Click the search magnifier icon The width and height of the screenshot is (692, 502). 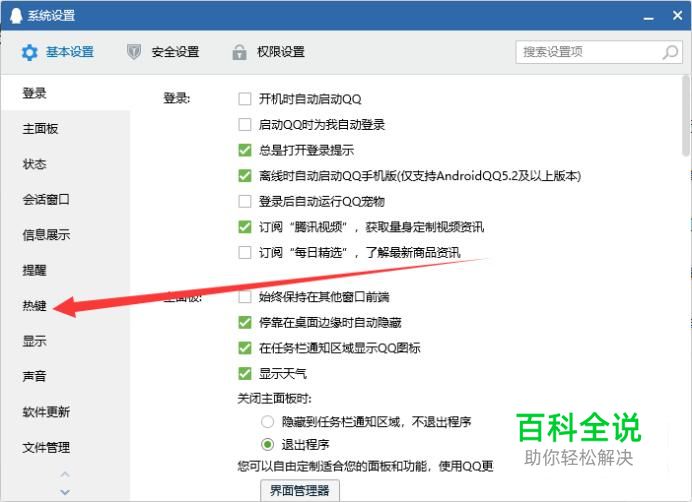(x=670, y=52)
